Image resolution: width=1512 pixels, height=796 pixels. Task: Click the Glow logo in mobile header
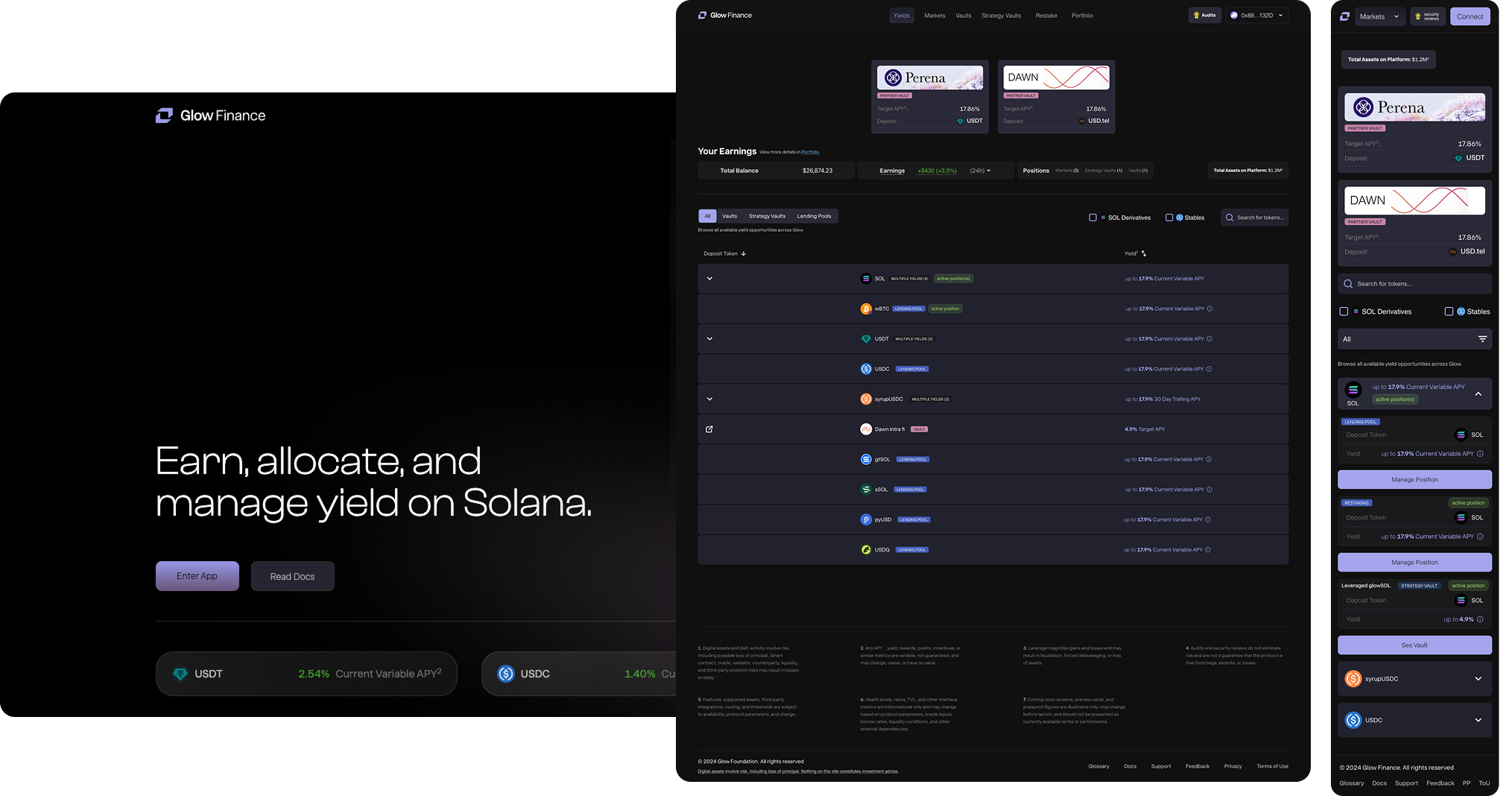1345,16
